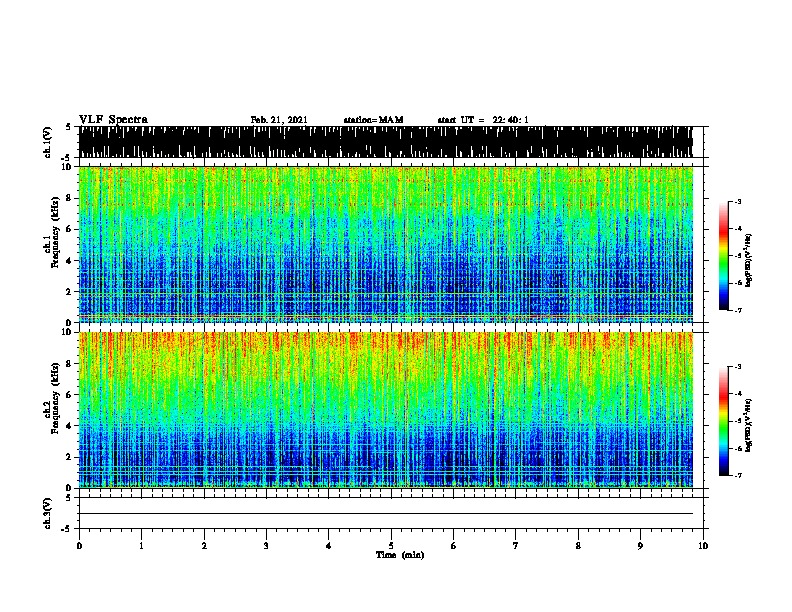
Task: Click the "2" kHz tick of ch.2 spectrogram
Action: coord(69,457)
